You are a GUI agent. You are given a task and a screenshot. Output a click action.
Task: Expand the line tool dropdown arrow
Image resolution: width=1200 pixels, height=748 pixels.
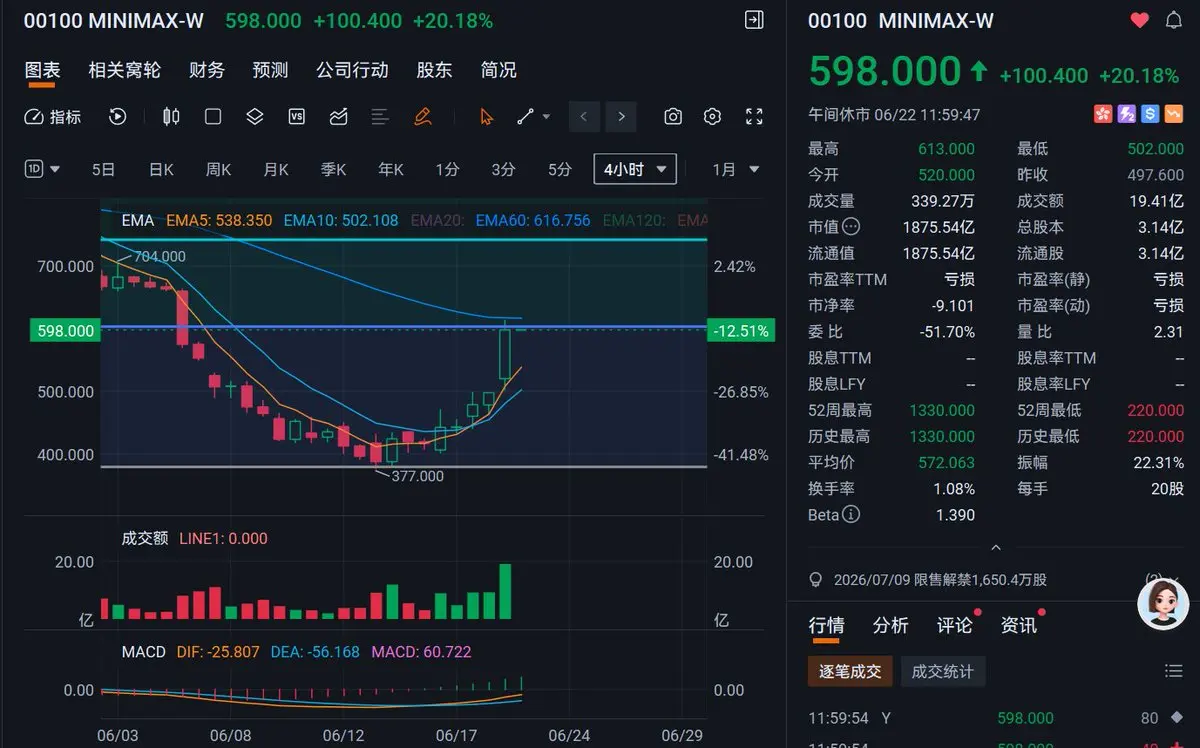(x=546, y=117)
